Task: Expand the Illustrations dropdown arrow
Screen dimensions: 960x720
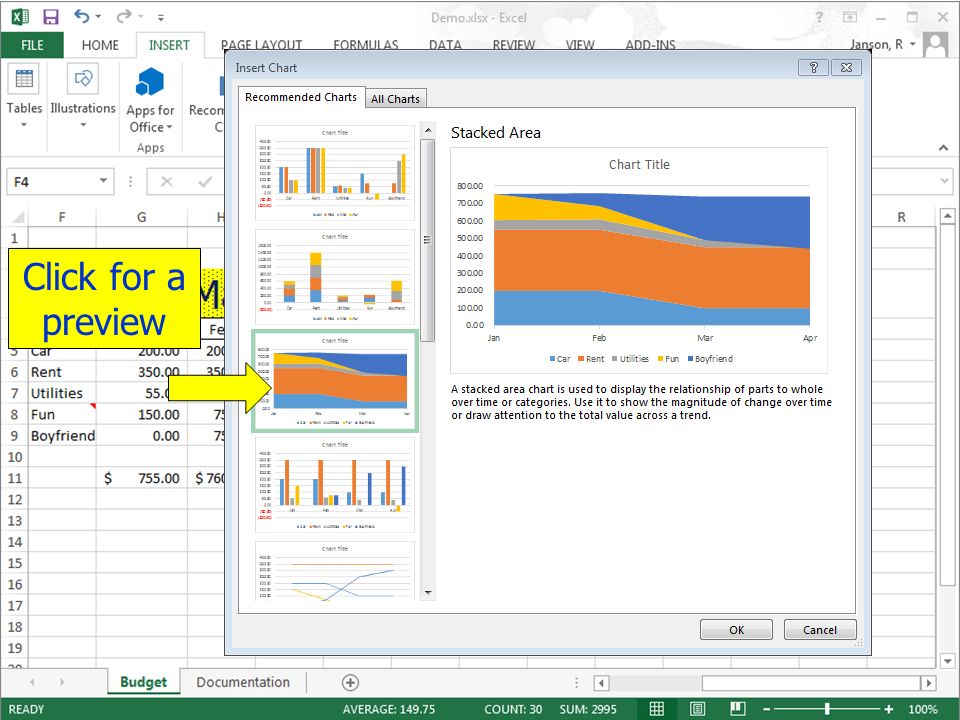Action: (83, 125)
